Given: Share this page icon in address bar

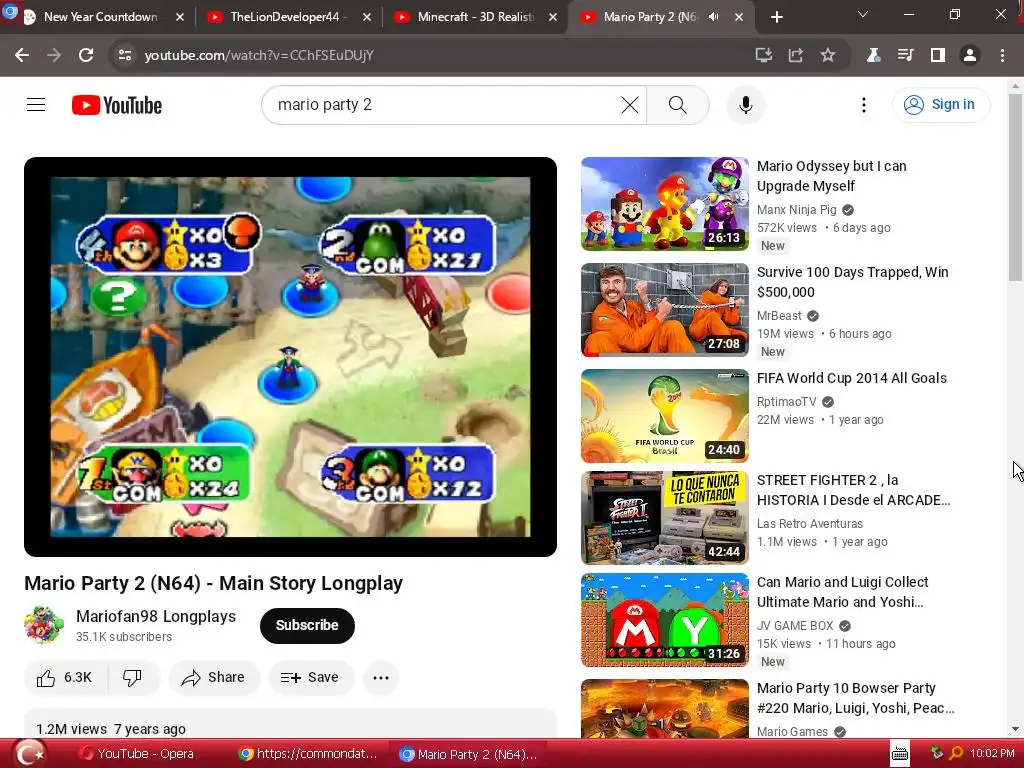Looking at the screenshot, I should [795, 56].
